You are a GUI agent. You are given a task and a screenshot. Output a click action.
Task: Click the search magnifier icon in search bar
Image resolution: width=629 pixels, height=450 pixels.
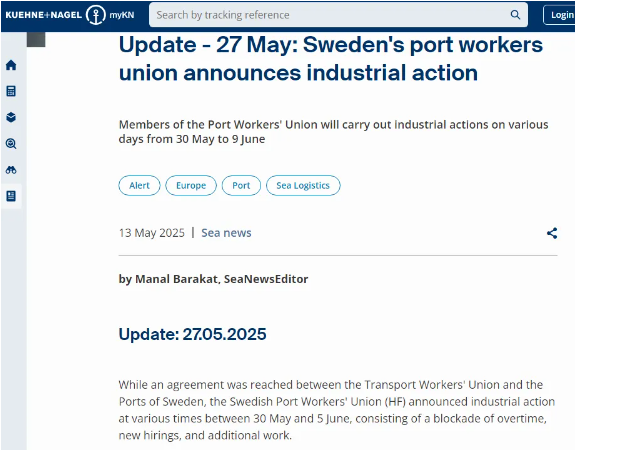(x=515, y=15)
